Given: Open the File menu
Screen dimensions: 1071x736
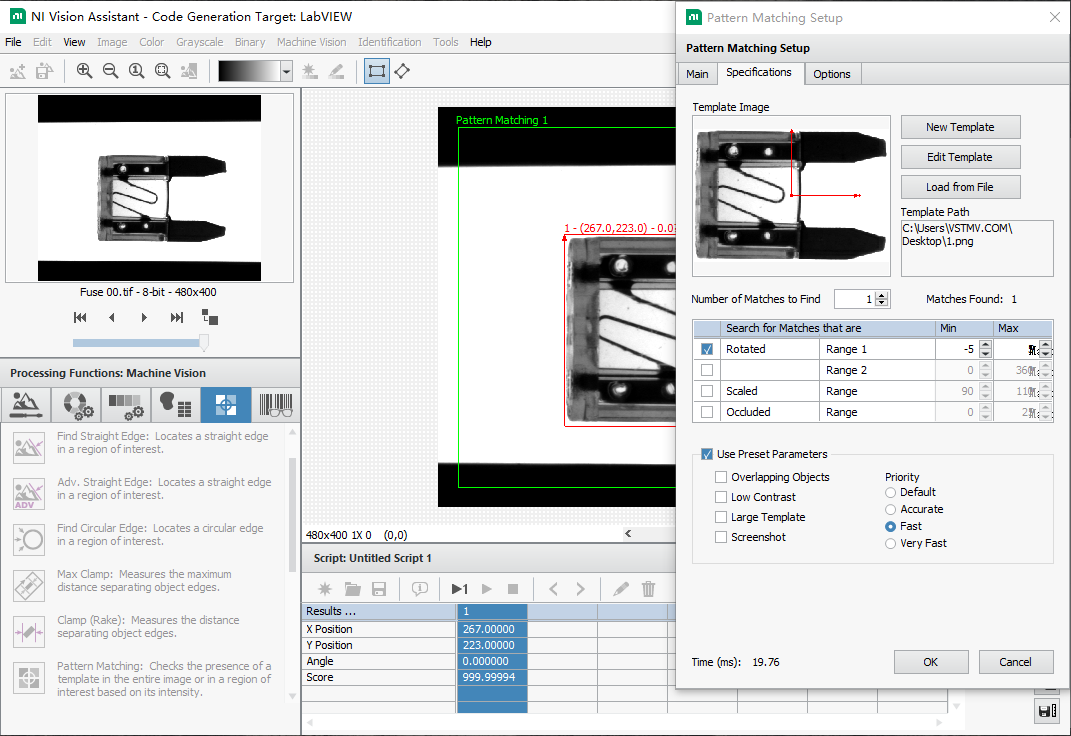Looking at the screenshot, I should coord(13,42).
